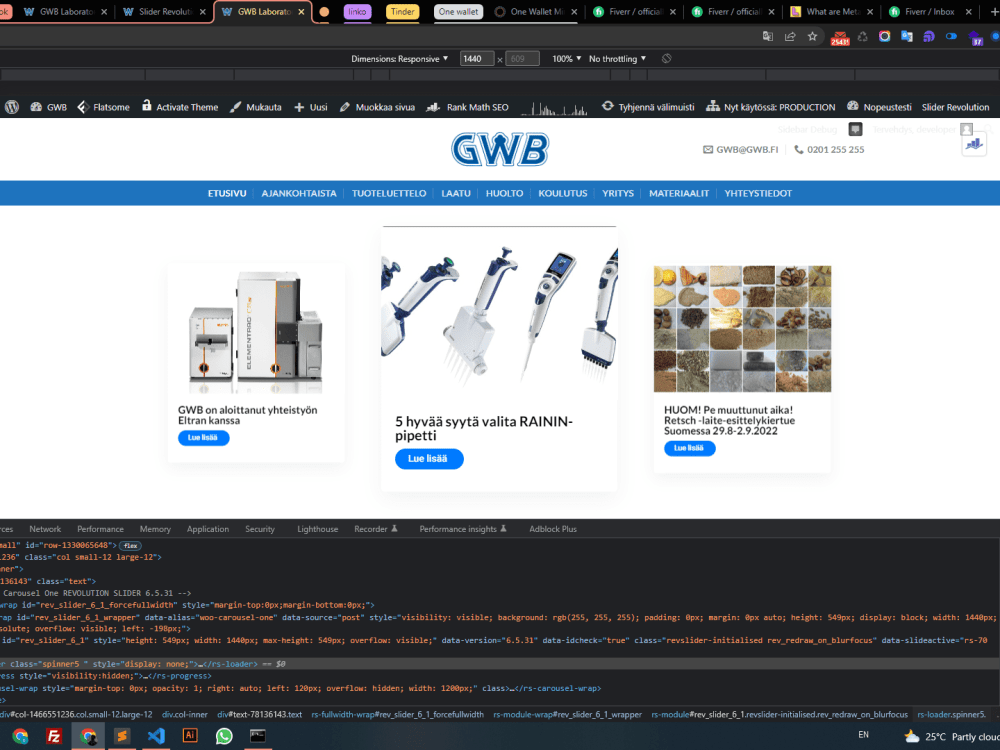Switch to DevTools Memory tab
This screenshot has height=750, width=1000.
coord(155,529)
